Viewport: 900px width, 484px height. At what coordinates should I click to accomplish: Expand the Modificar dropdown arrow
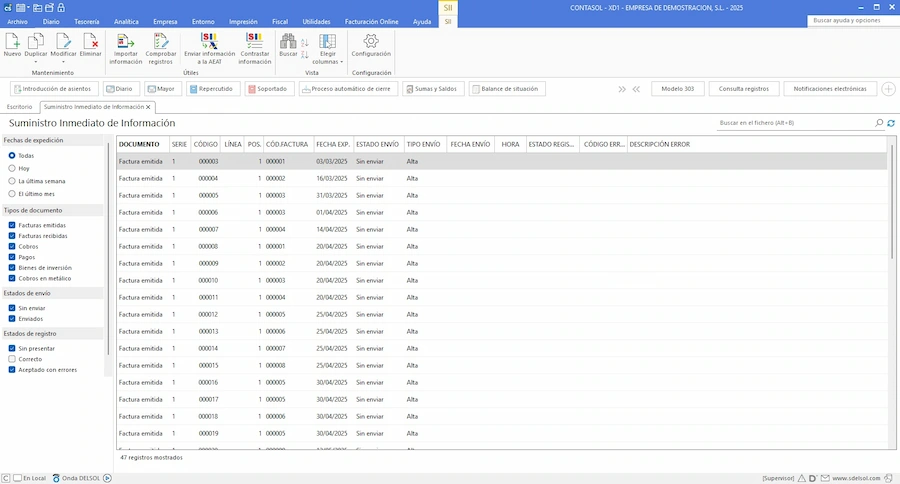[x=65, y=61]
